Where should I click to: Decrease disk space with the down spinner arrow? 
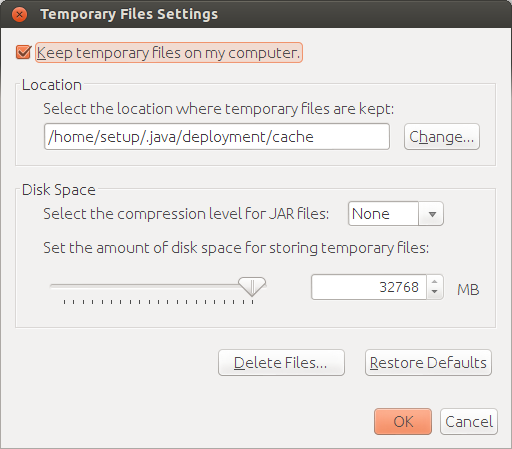(x=434, y=292)
